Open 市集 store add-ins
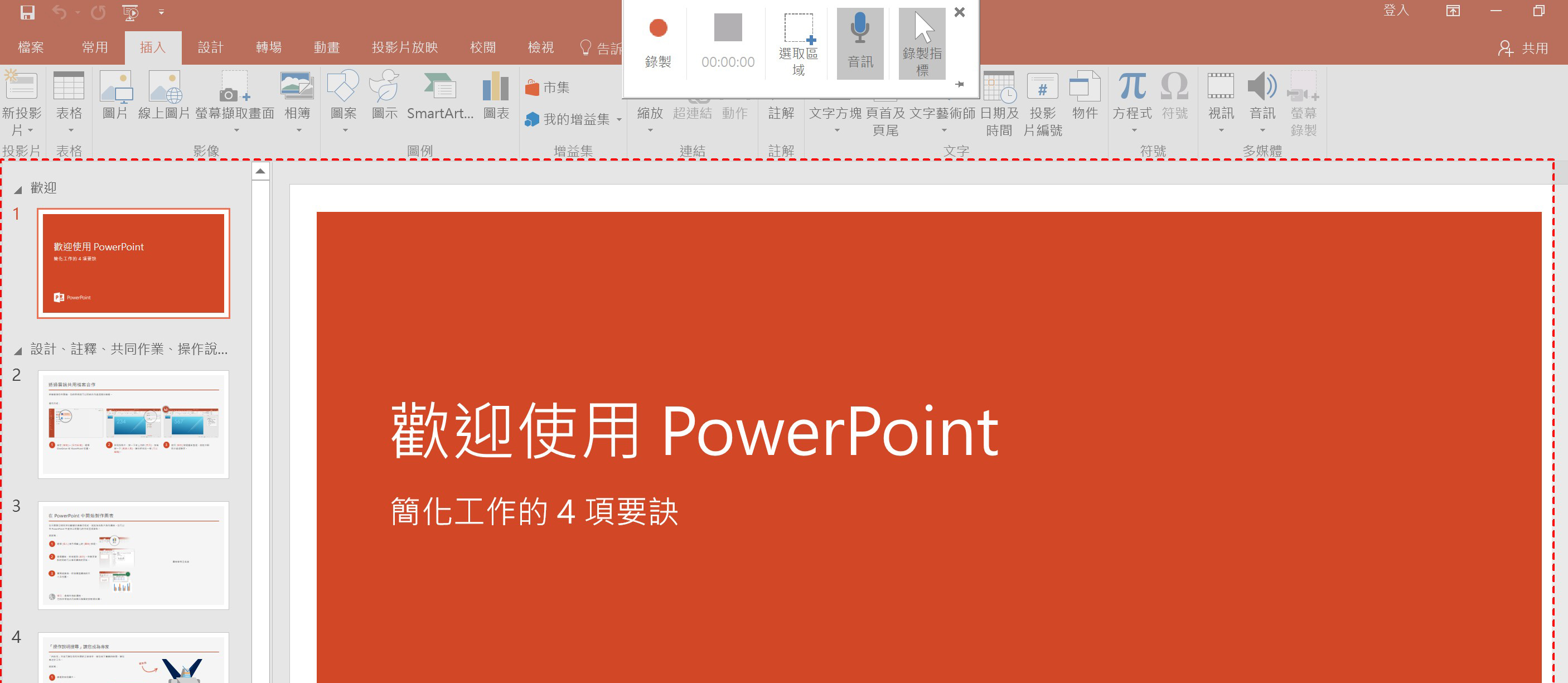The image size is (1568, 683). pyautogui.click(x=547, y=88)
